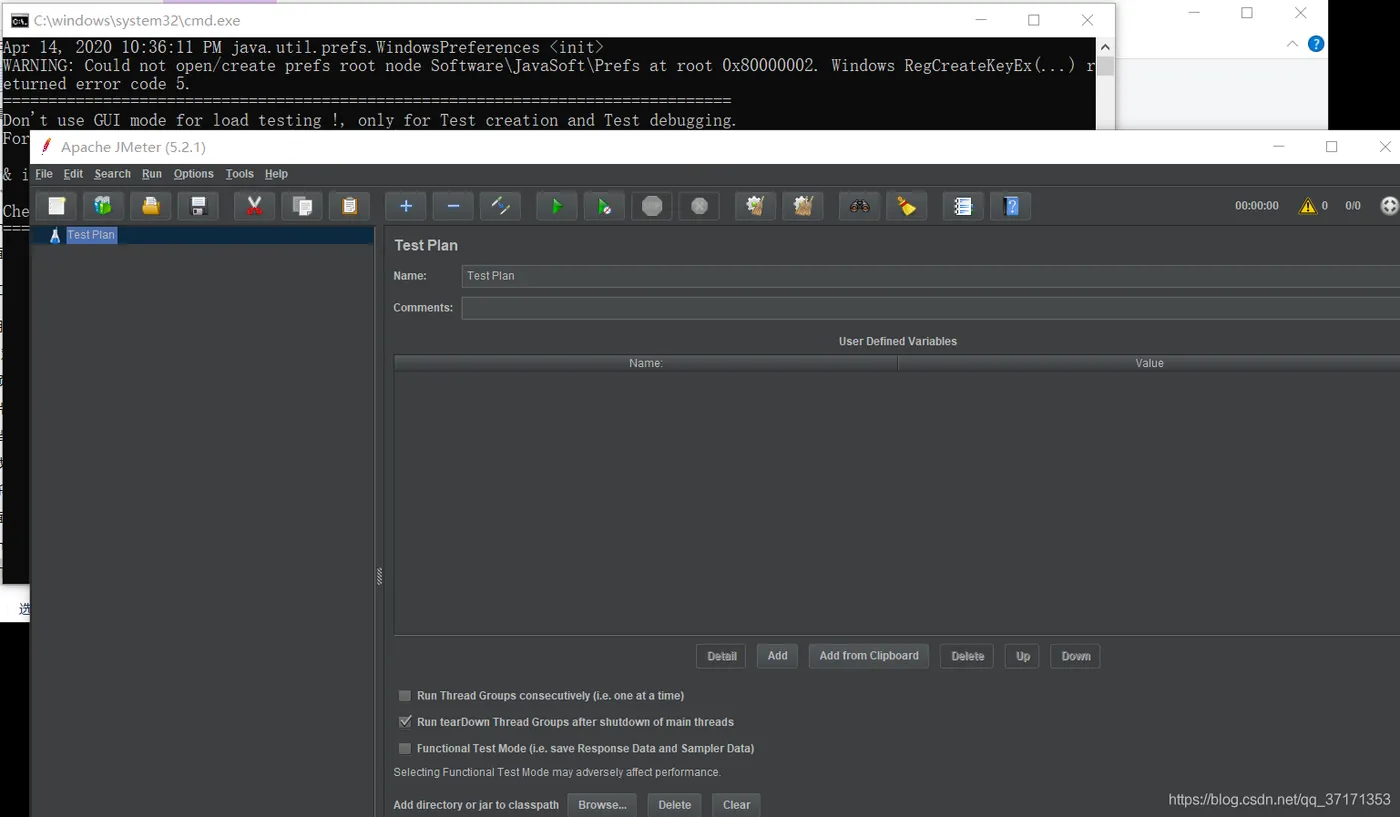Image resolution: width=1400 pixels, height=817 pixels.
Task: Create a new test plan via New icon
Action: (x=57, y=206)
